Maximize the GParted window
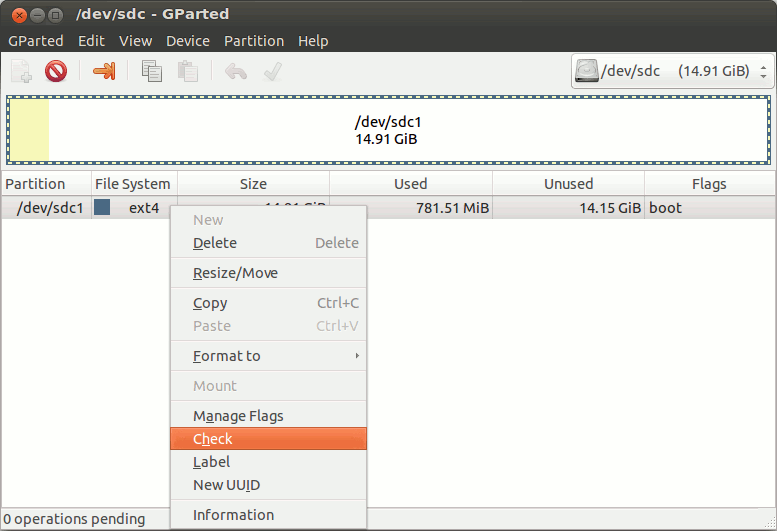This screenshot has height=531, width=777. coord(56,15)
